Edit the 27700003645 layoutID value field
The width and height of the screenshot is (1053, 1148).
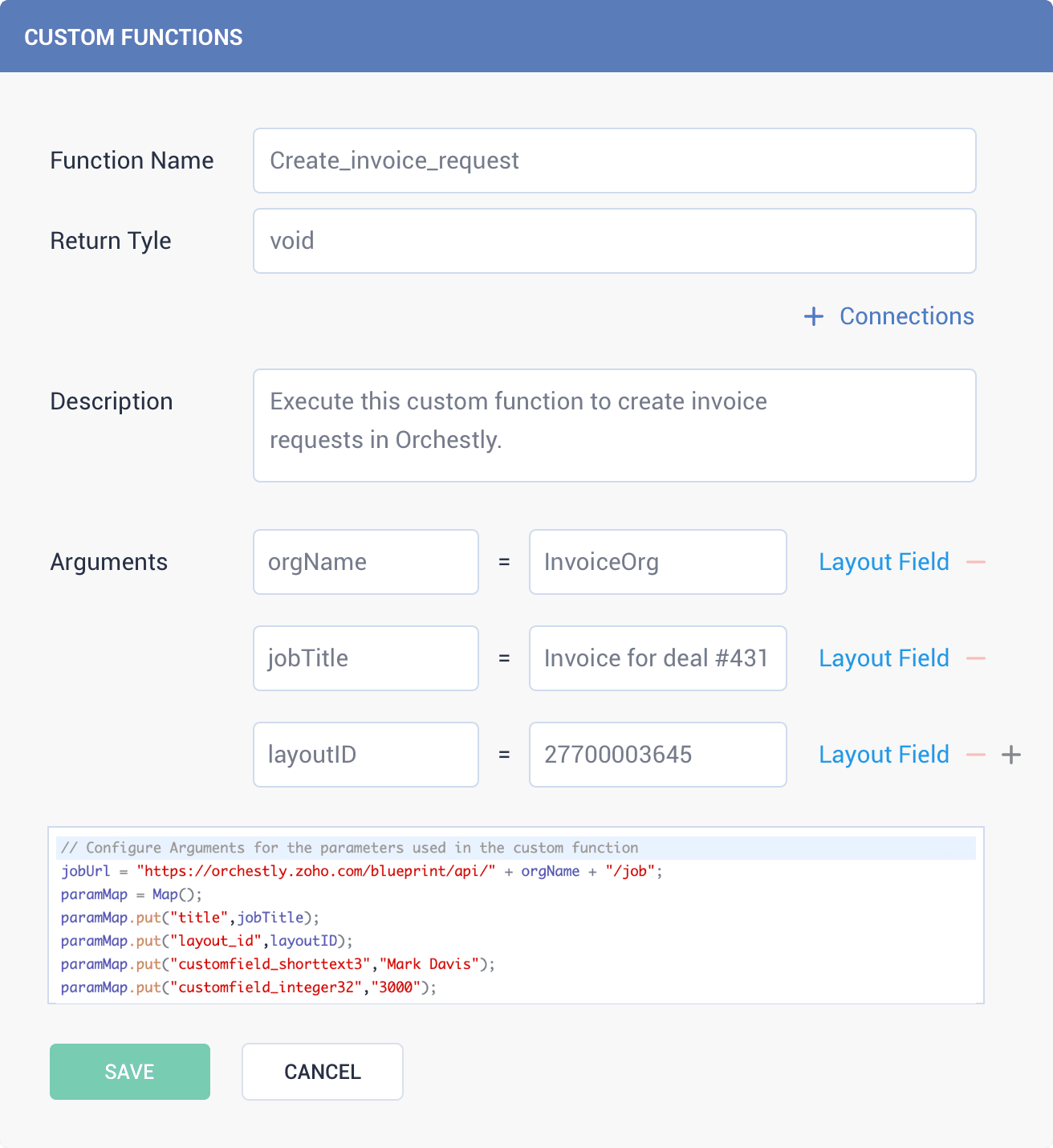[x=658, y=755]
